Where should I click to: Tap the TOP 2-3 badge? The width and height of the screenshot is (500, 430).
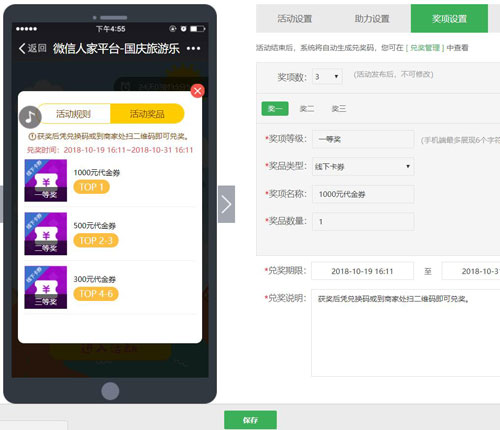point(96,240)
